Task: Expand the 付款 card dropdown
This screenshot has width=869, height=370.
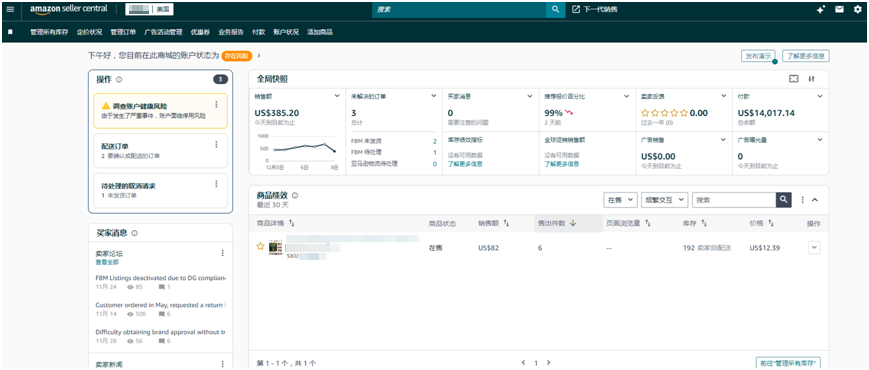Action: click(x=820, y=96)
